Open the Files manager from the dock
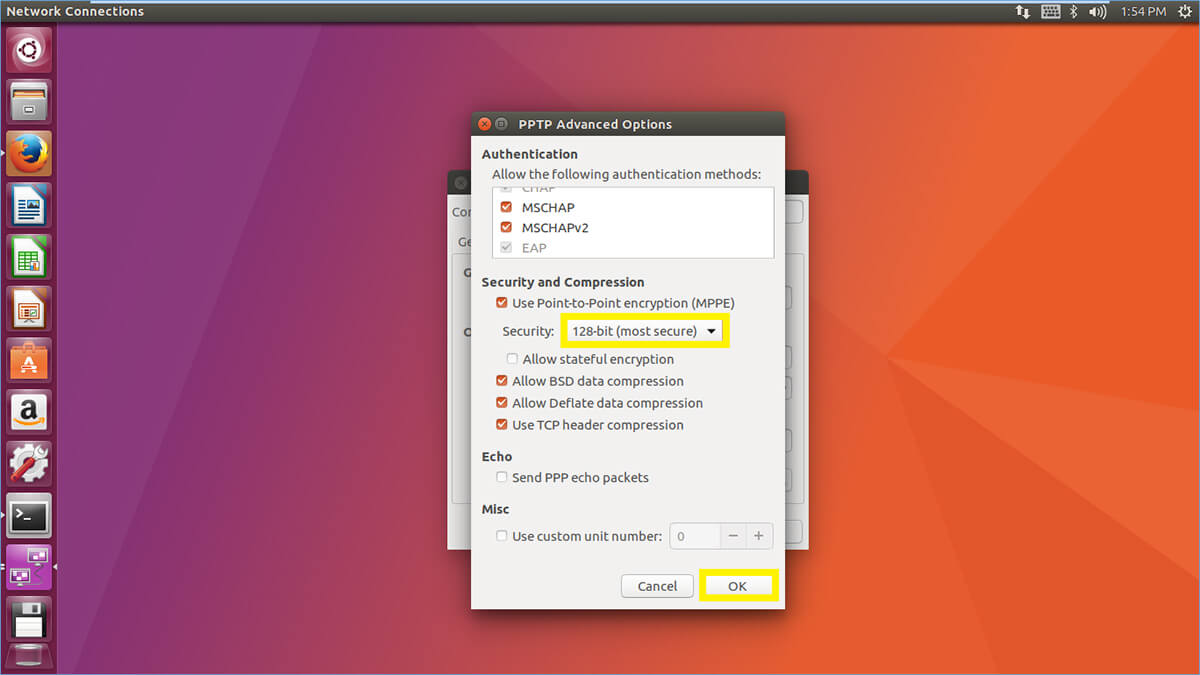This screenshot has width=1200, height=675. [x=29, y=101]
